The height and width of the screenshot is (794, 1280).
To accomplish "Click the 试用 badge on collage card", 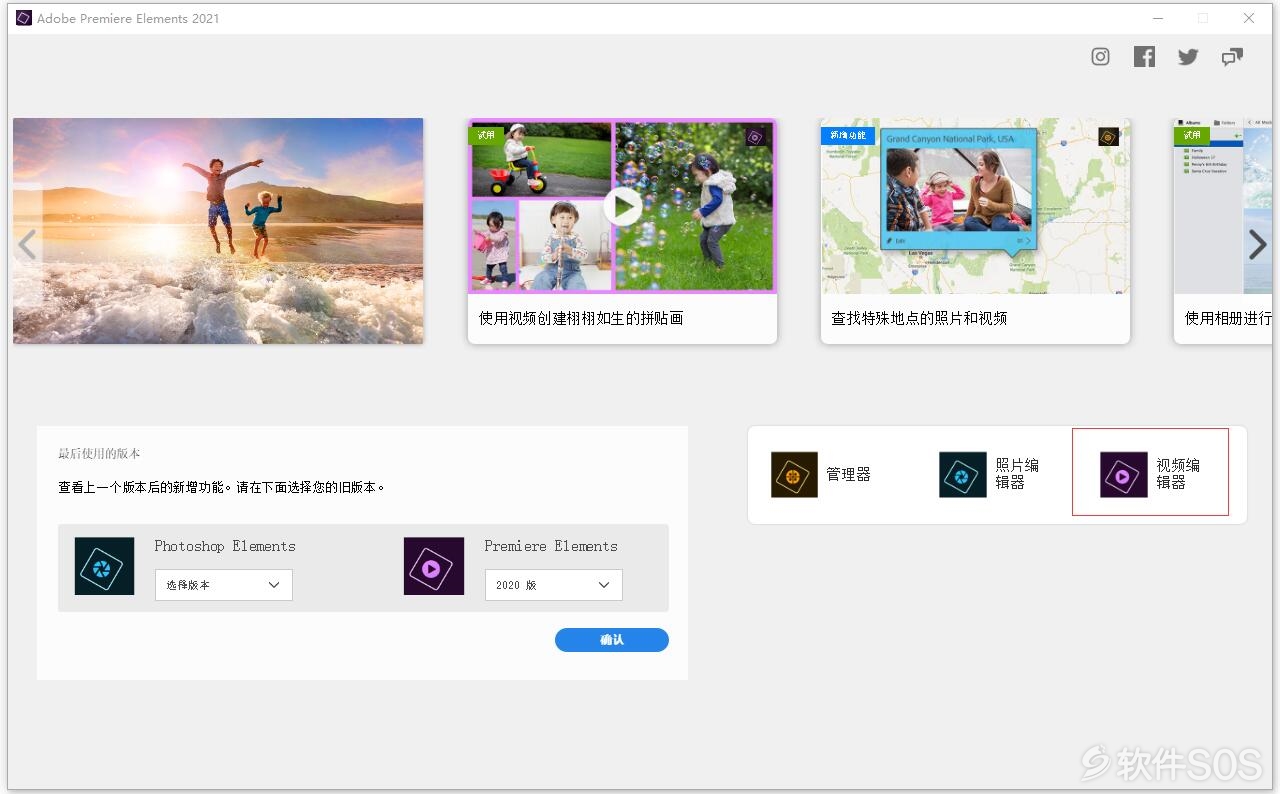I will pos(487,135).
